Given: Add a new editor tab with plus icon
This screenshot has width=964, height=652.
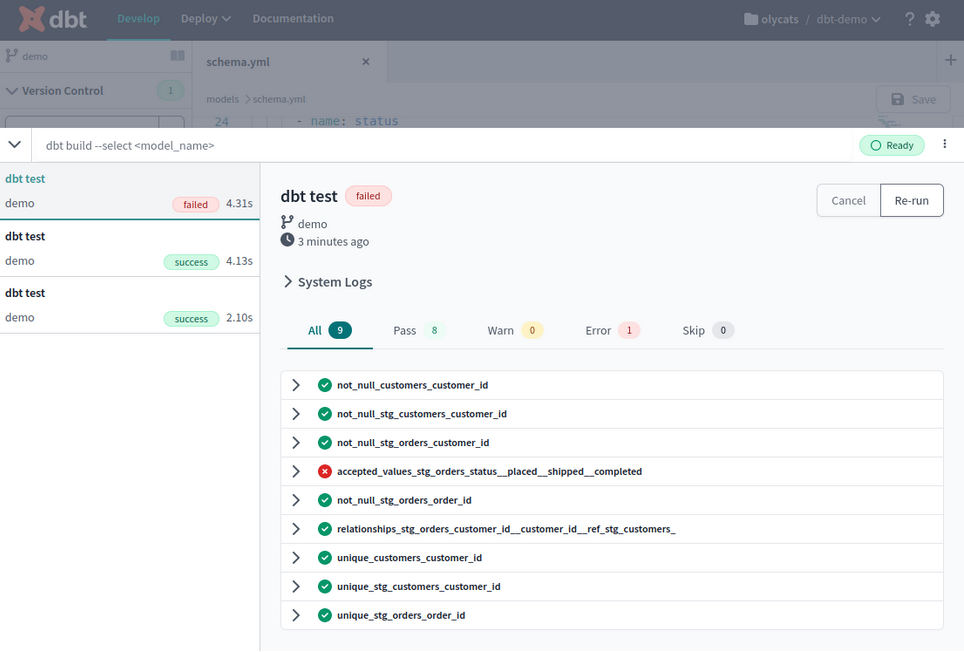Looking at the screenshot, I should pos(950,60).
